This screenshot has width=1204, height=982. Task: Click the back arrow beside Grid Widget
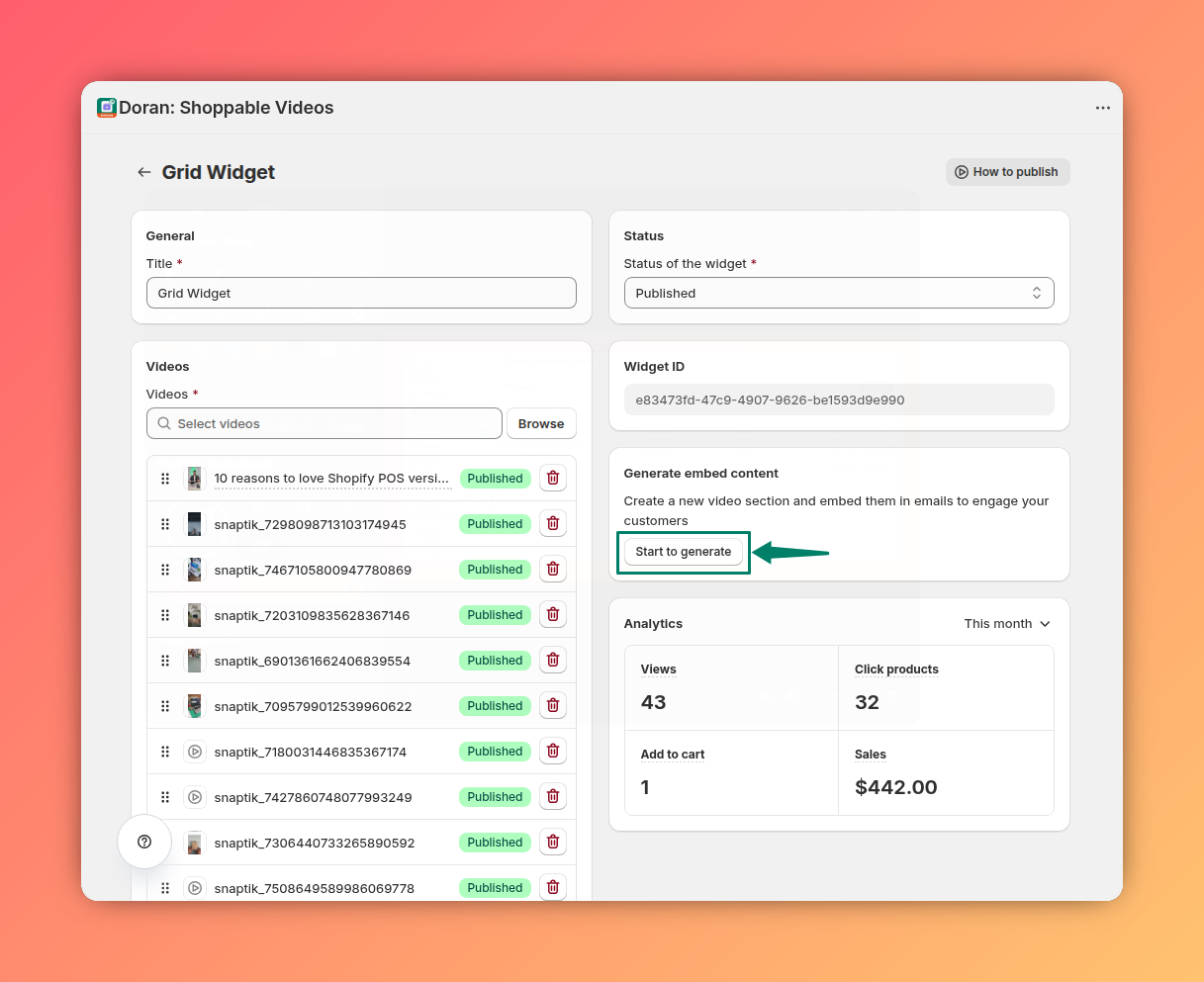click(x=144, y=172)
